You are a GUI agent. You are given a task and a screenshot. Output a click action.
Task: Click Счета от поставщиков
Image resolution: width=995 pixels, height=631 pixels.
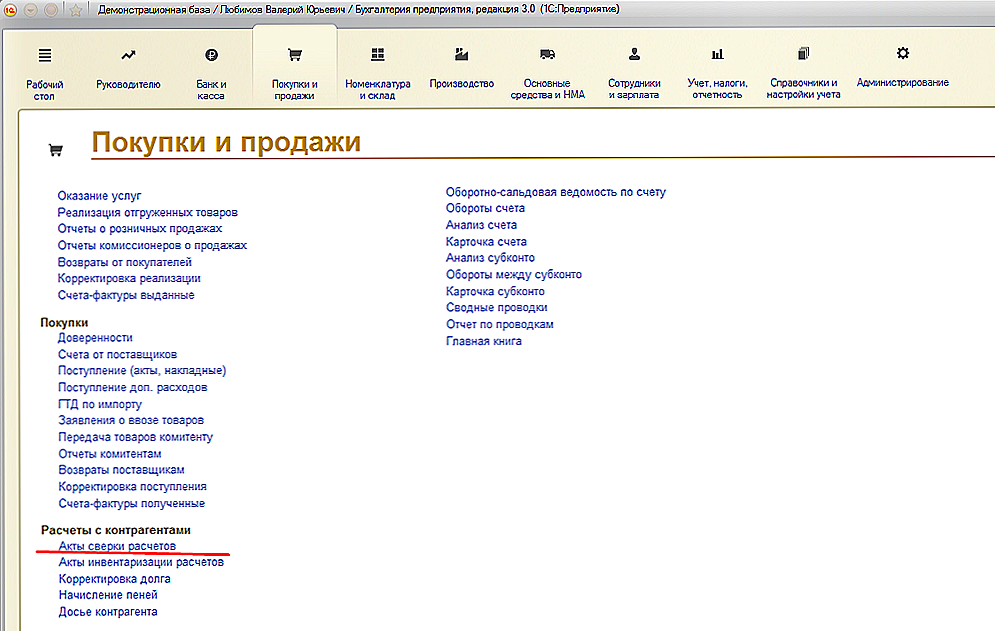[117, 354]
